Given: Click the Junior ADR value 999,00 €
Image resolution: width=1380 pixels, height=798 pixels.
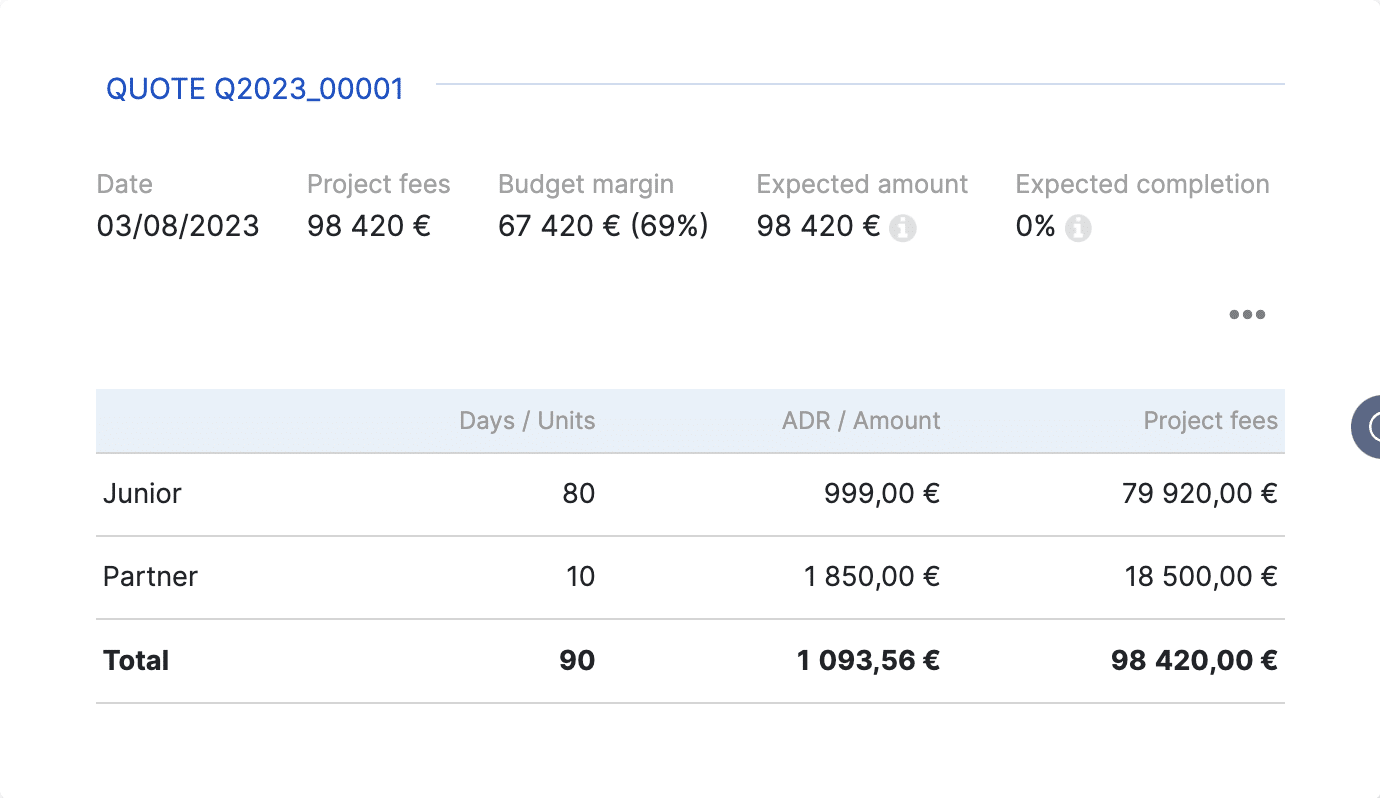Looking at the screenshot, I should pos(882,494).
